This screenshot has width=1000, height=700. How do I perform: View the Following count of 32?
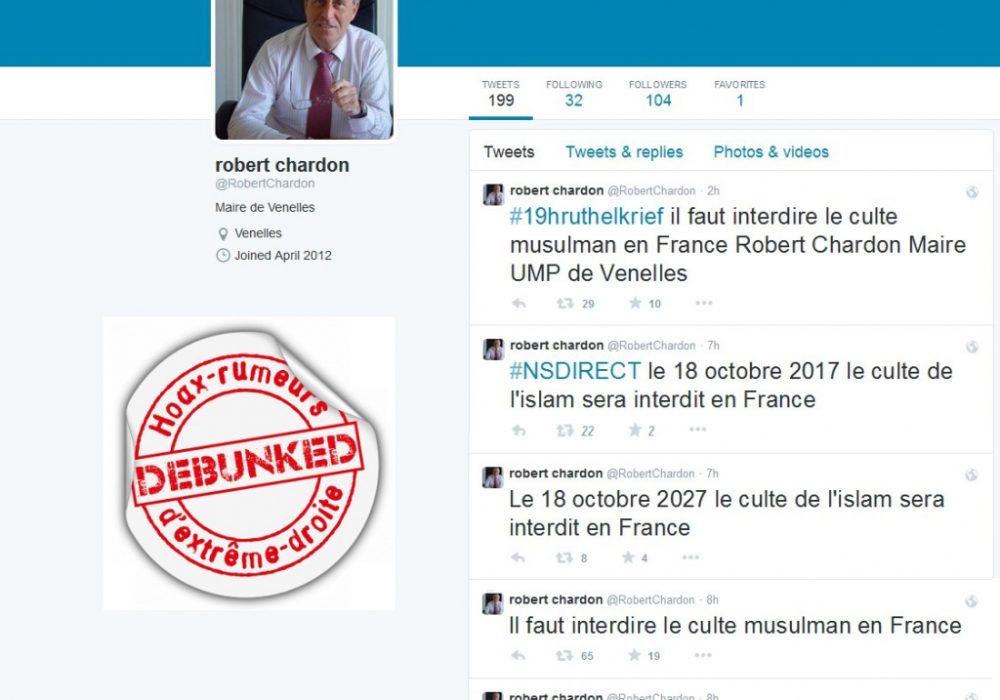[x=574, y=94]
